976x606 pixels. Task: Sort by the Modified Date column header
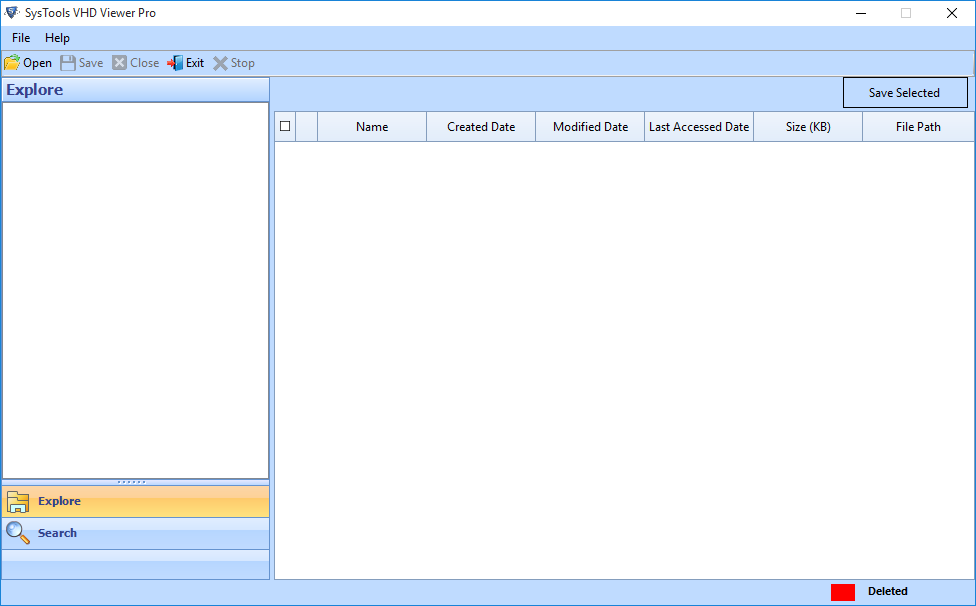tap(589, 126)
